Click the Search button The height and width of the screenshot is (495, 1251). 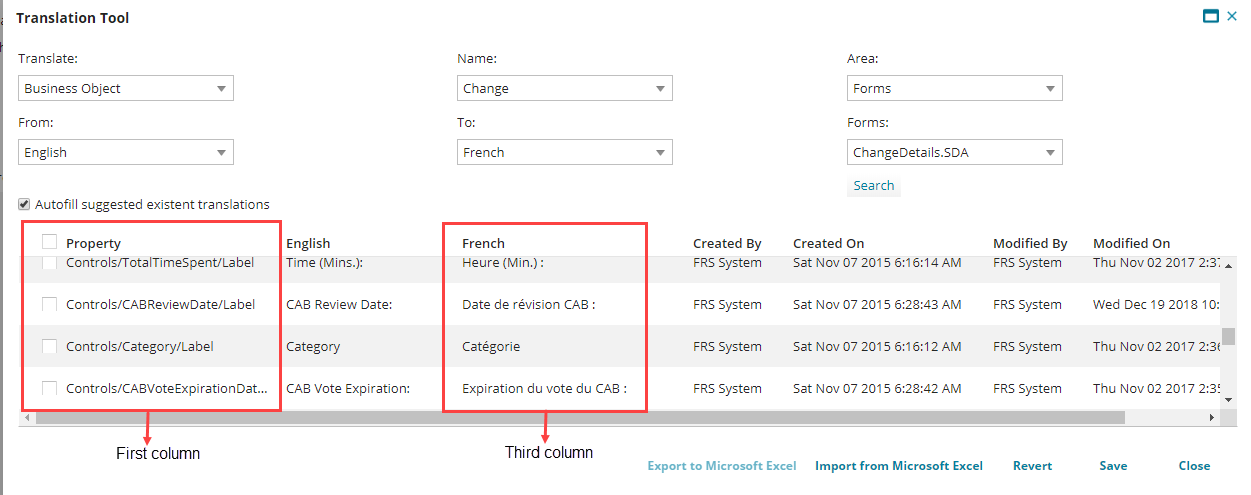tap(873, 186)
